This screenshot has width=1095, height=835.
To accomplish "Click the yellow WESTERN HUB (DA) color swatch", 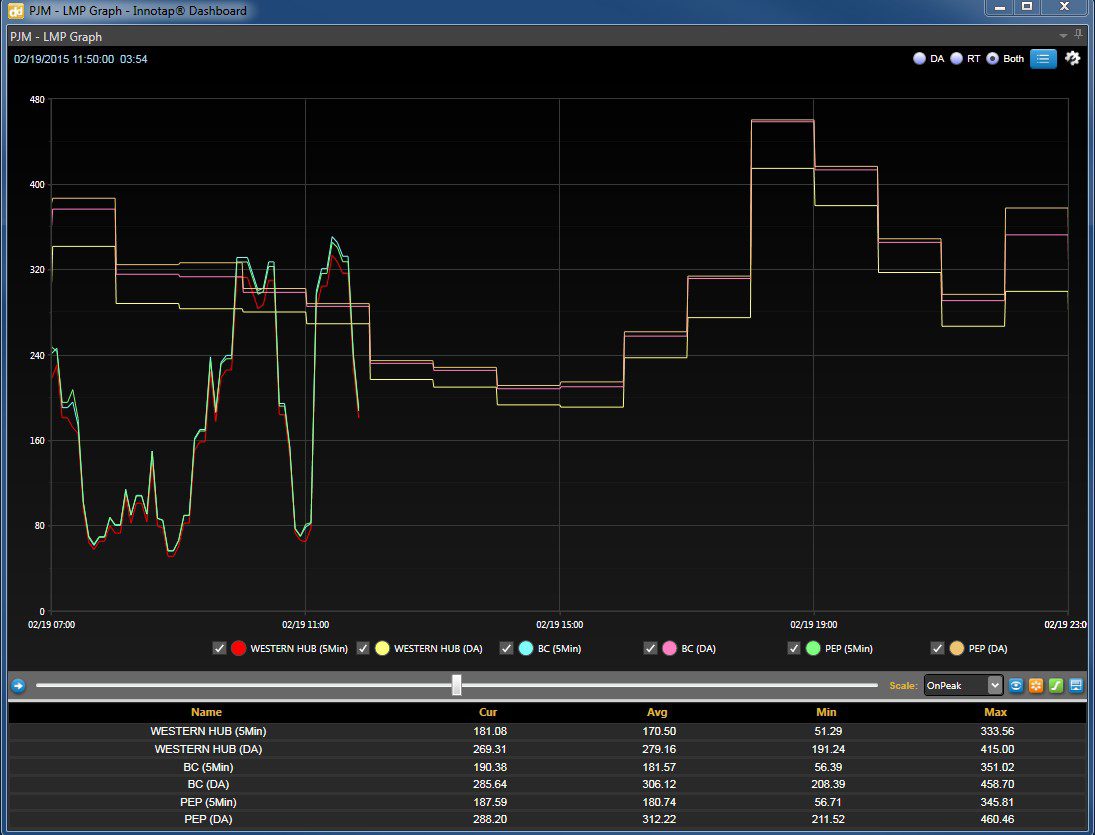I will tap(382, 648).
